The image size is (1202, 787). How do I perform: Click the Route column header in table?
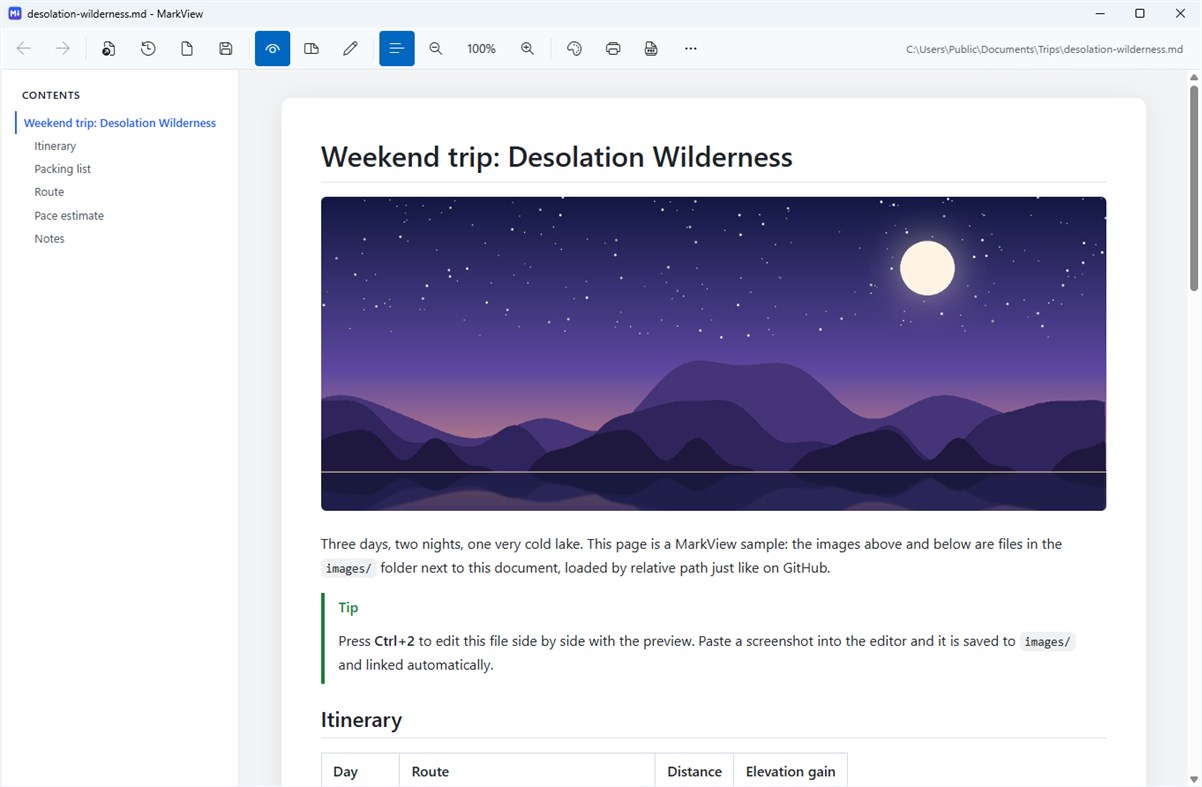(x=430, y=772)
